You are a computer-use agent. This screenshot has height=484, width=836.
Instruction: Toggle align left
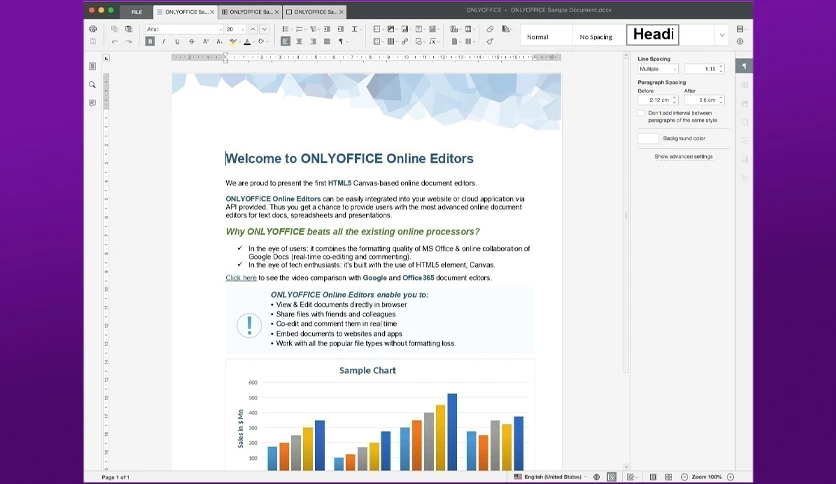tap(286, 41)
